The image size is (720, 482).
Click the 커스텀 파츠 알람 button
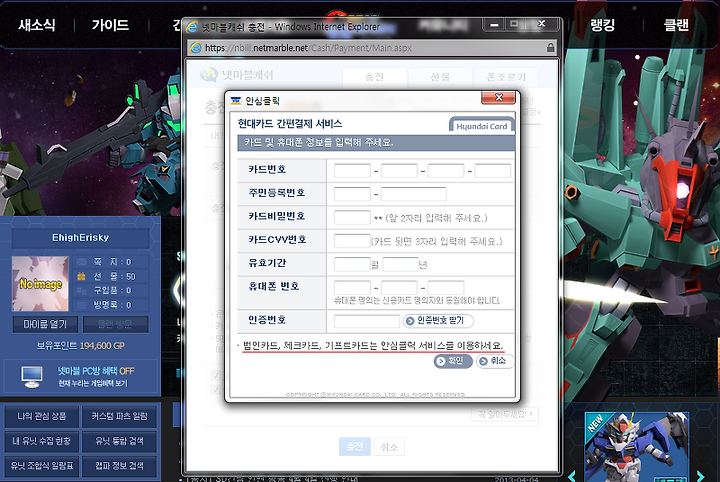[119, 416]
